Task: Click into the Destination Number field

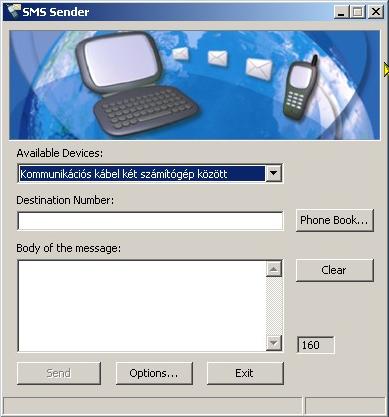Action: [150, 221]
